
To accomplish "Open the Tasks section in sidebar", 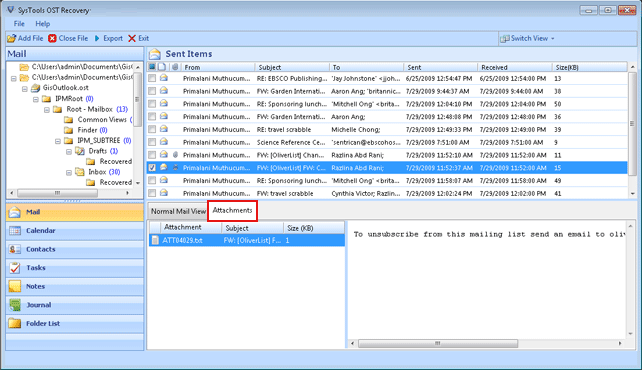I will click(75, 268).
